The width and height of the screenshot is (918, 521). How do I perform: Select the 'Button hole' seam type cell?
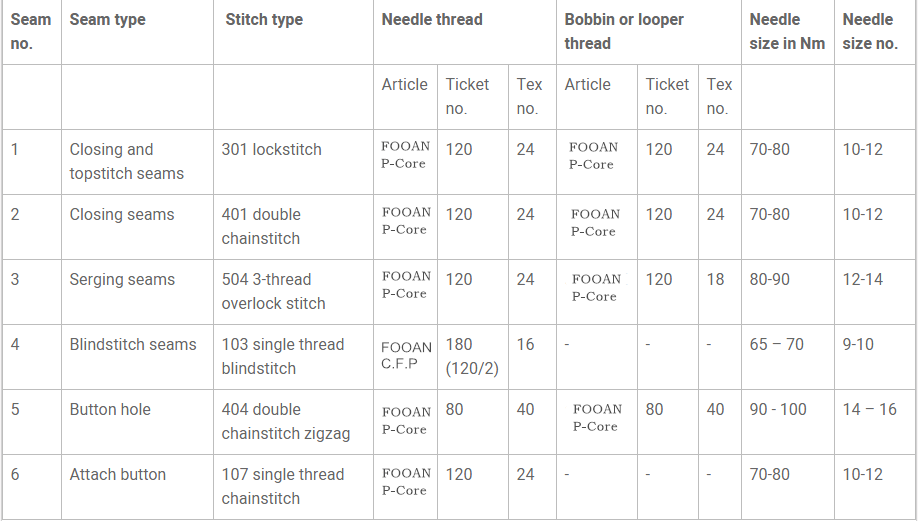click(138, 422)
